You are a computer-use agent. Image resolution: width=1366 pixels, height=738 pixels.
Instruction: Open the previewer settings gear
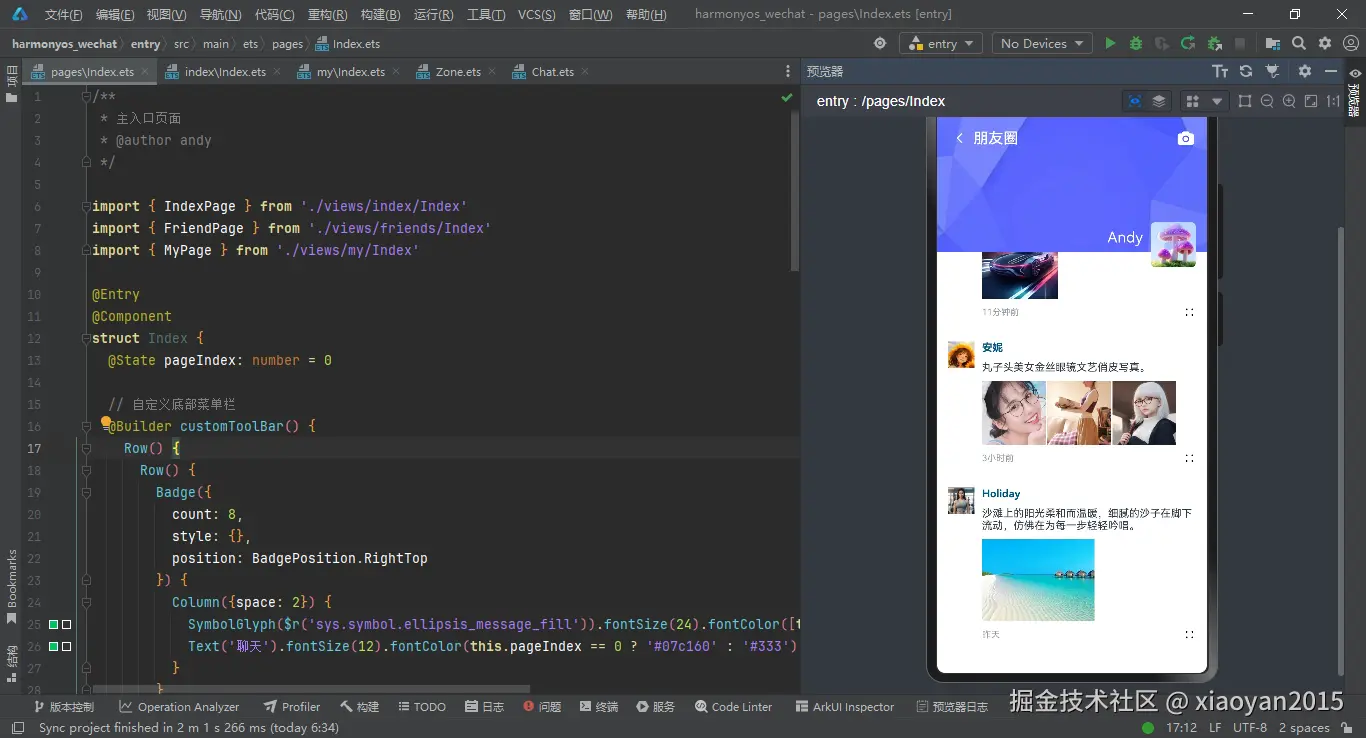point(1304,71)
